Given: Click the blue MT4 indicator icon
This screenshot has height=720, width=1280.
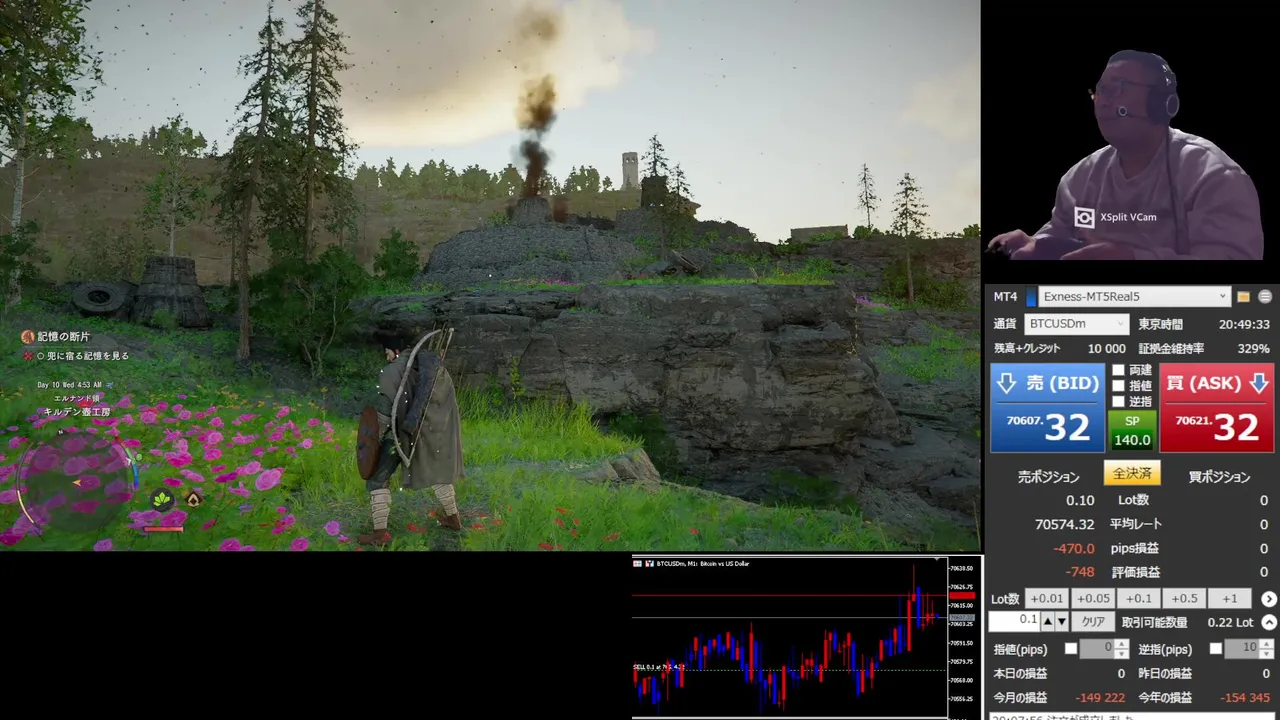Looking at the screenshot, I should tap(1031, 297).
